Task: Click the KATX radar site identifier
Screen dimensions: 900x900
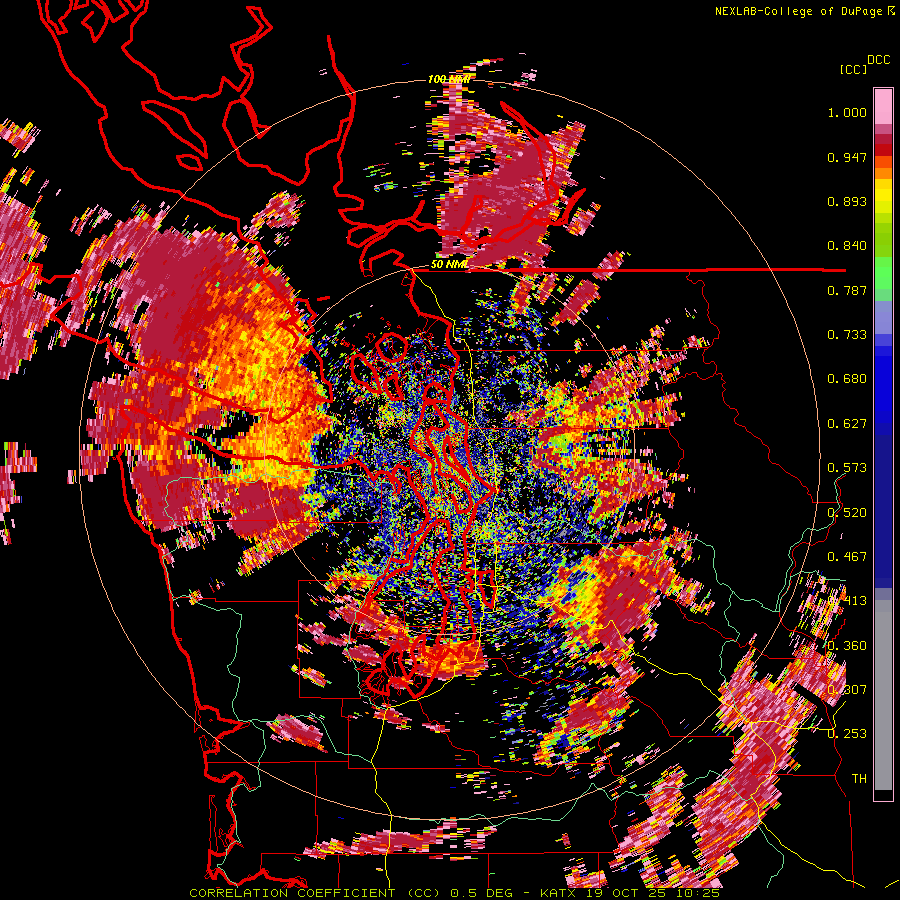Action: click(x=557, y=893)
